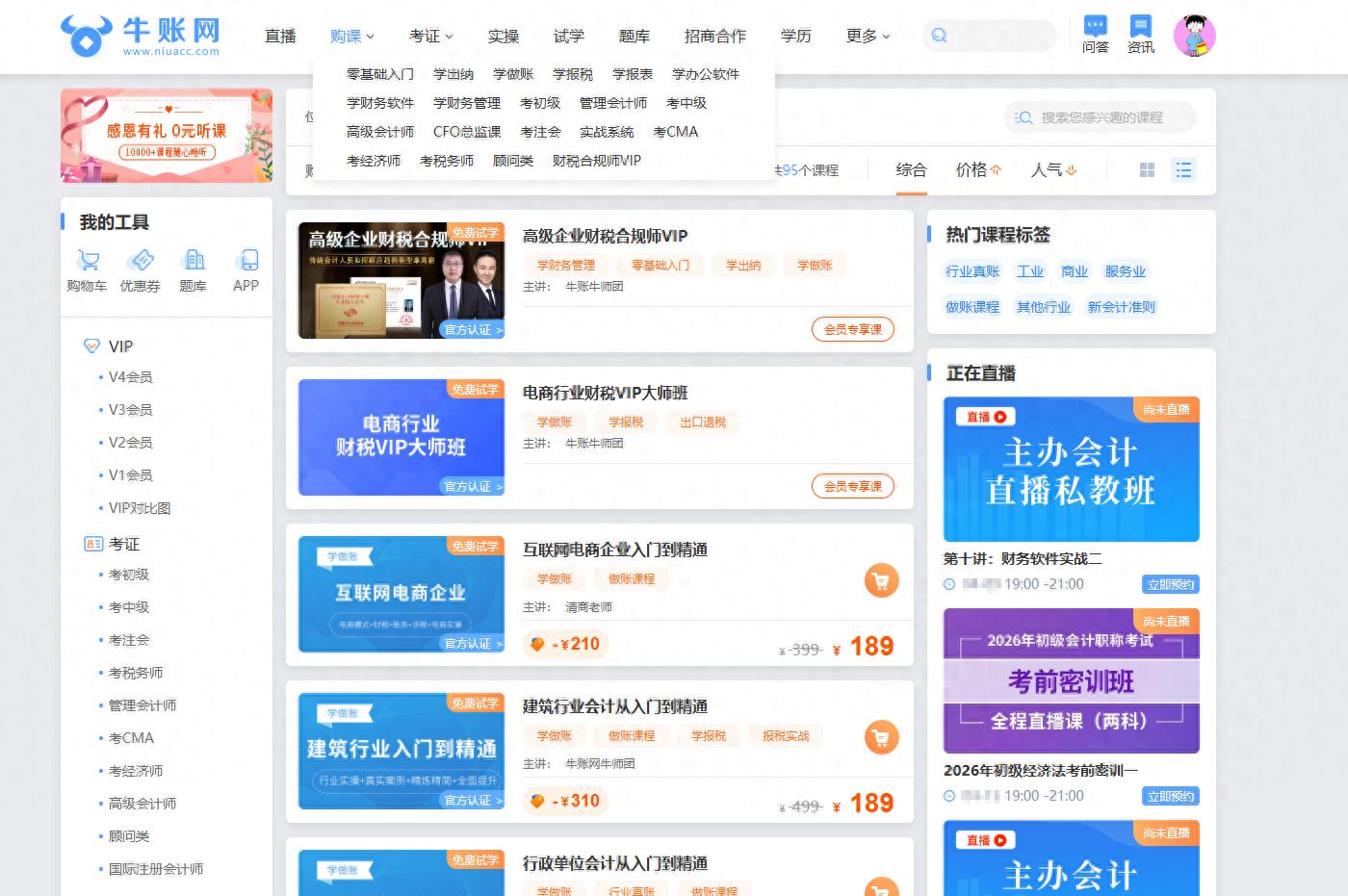Toggle 人气 popularity sort order

tap(1051, 169)
